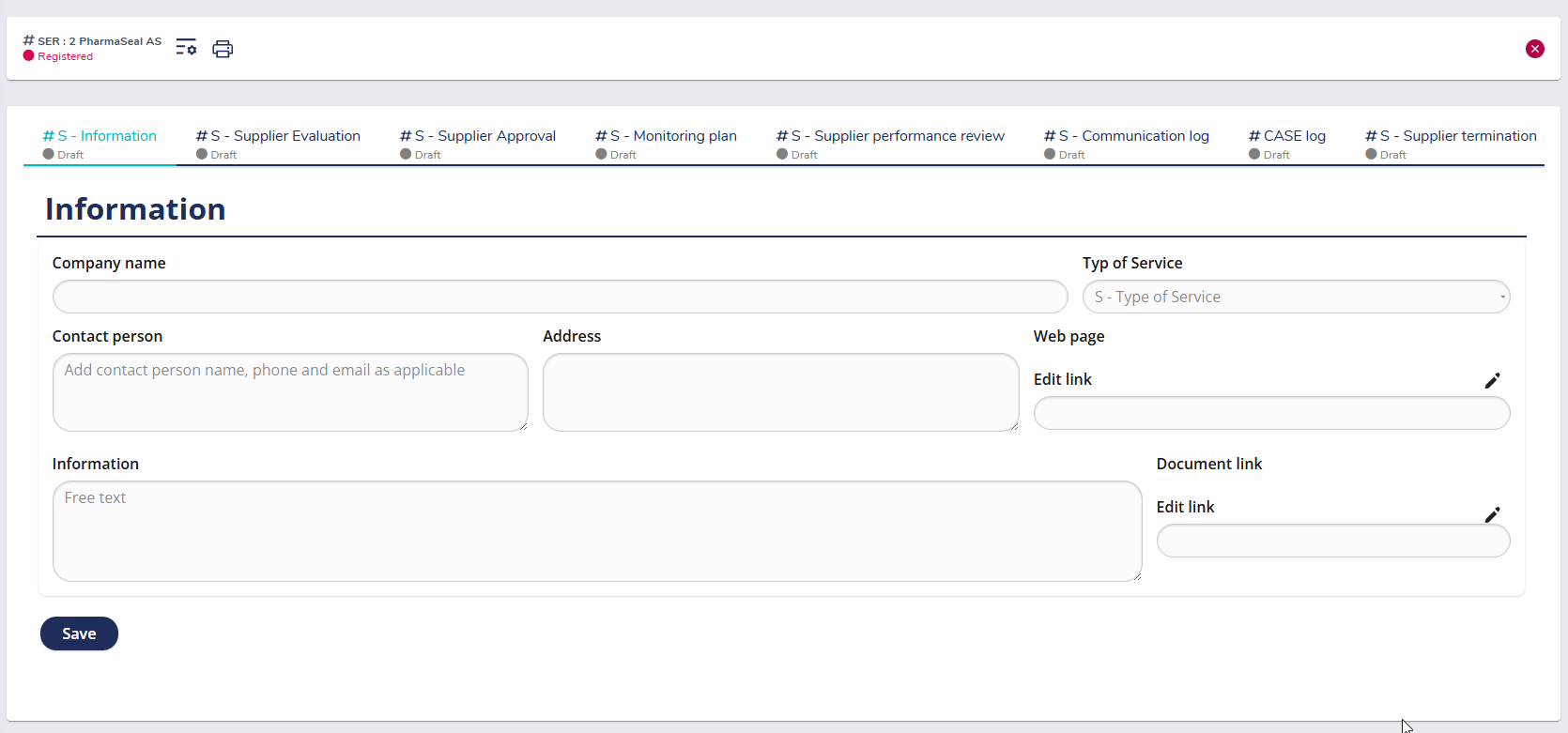
Task: Focus the Company name input field
Action: (x=560, y=297)
